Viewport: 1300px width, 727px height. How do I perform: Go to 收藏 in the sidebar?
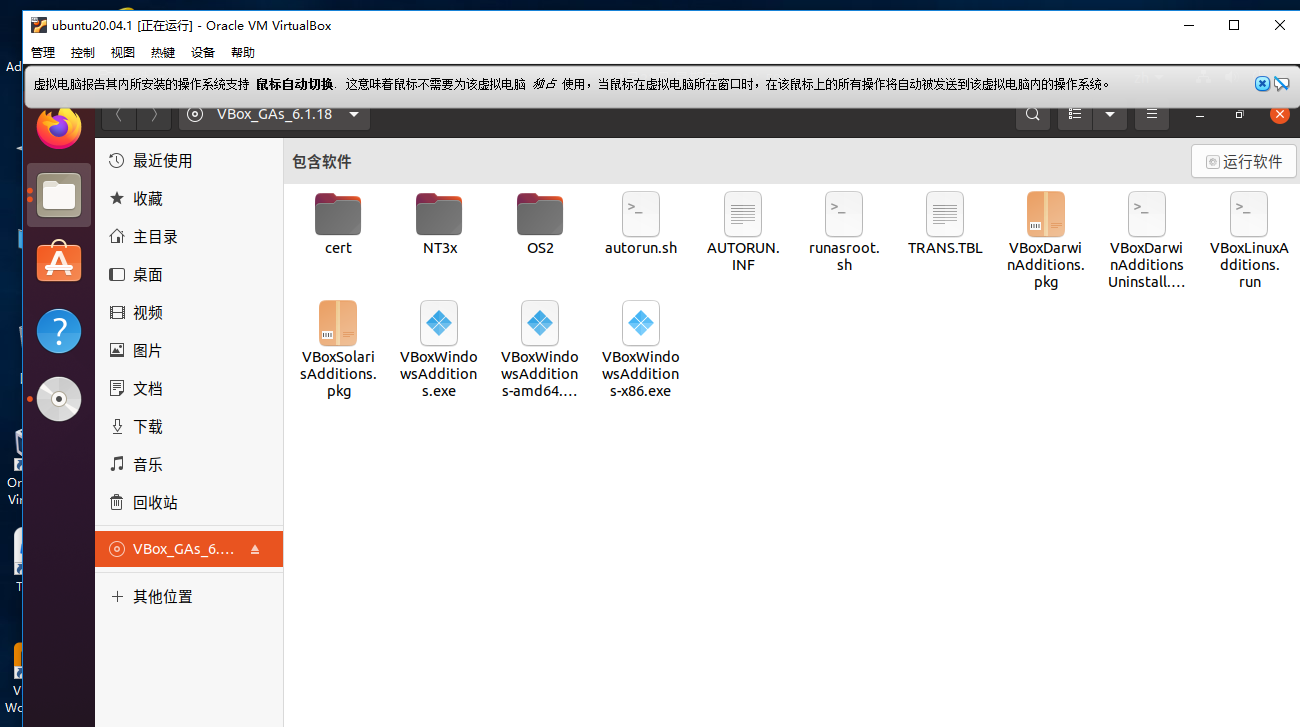click(x=189, y=199)
